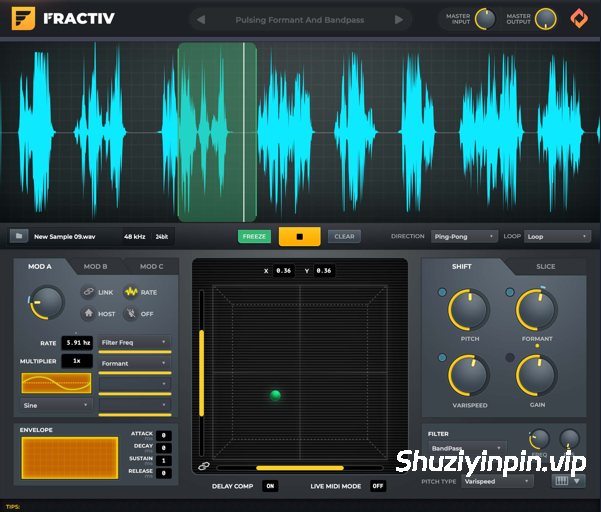Click the Rate 5.91 hz field
601x512 pixels.
click(x=78, y=342)
